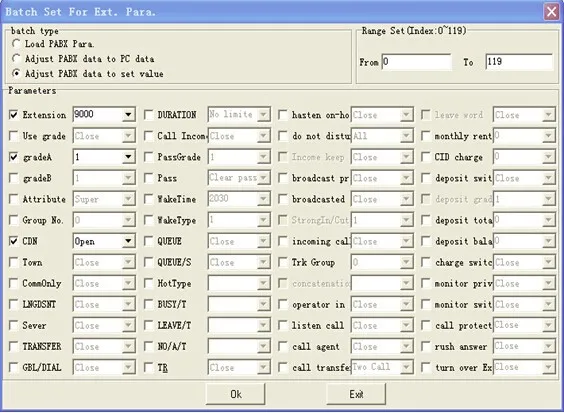Check the TR checkbox
Screen dimensions: 564x413
click(x=149, y=368)
